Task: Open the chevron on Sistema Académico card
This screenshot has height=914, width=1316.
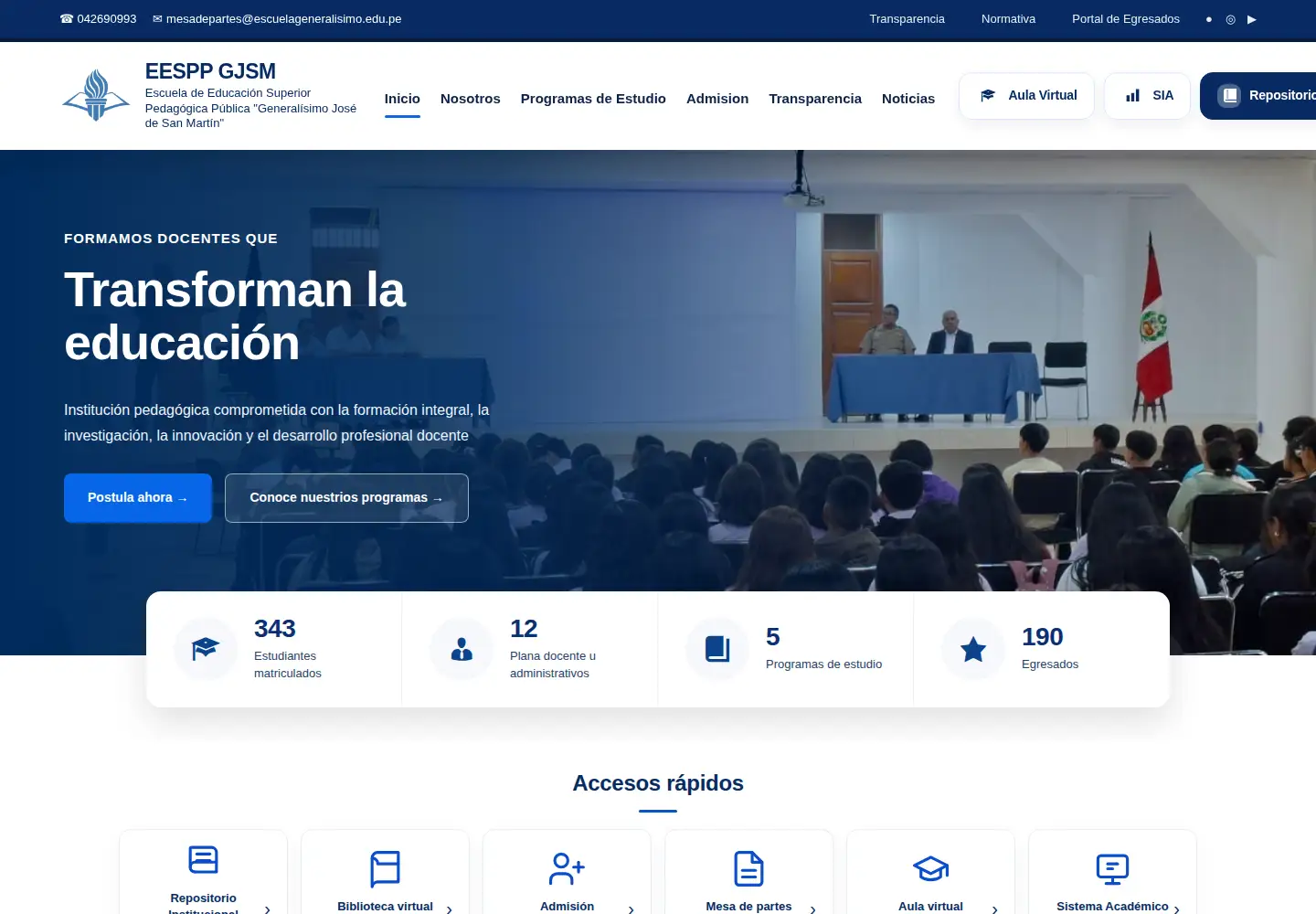Action: coord(1176,909)
